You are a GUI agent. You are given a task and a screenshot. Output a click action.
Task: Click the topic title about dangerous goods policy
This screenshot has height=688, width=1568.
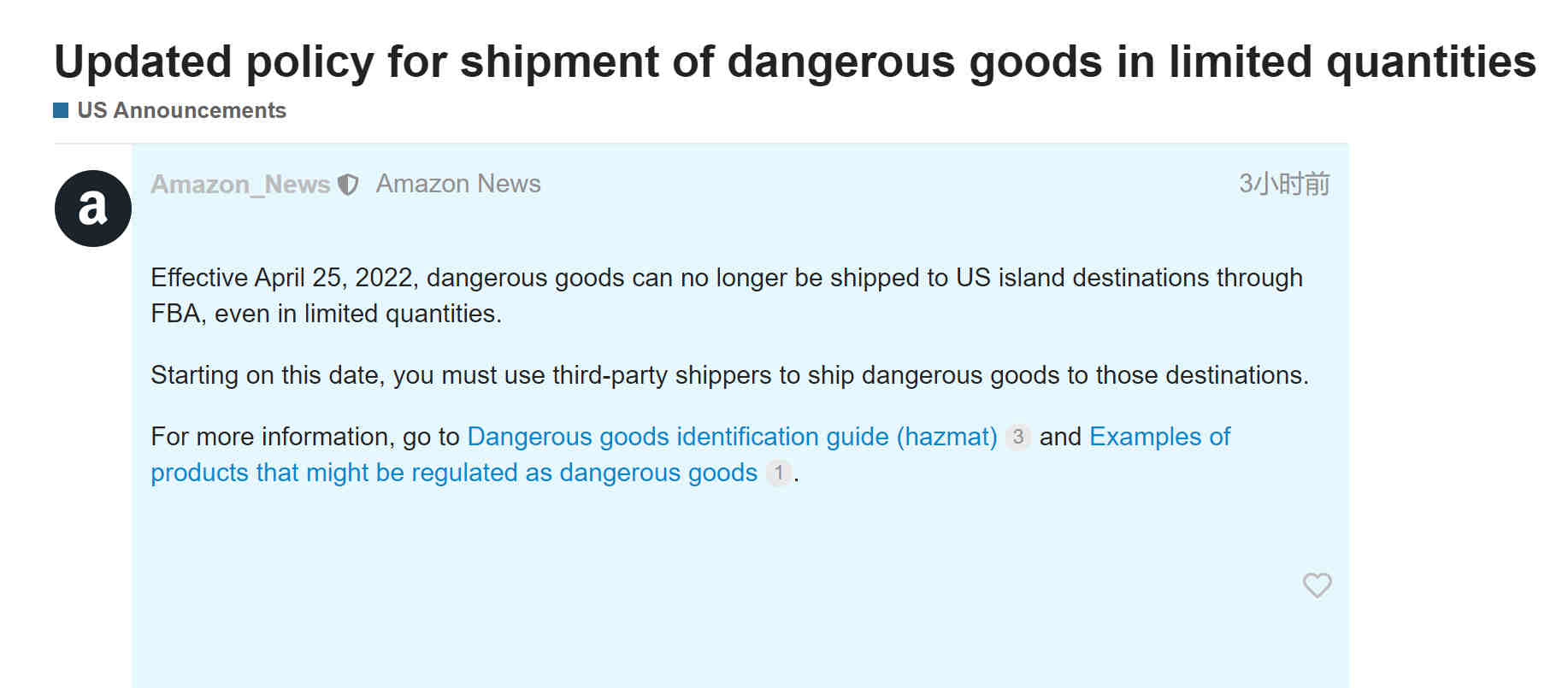pyautogui.click(x=795, y=62)
